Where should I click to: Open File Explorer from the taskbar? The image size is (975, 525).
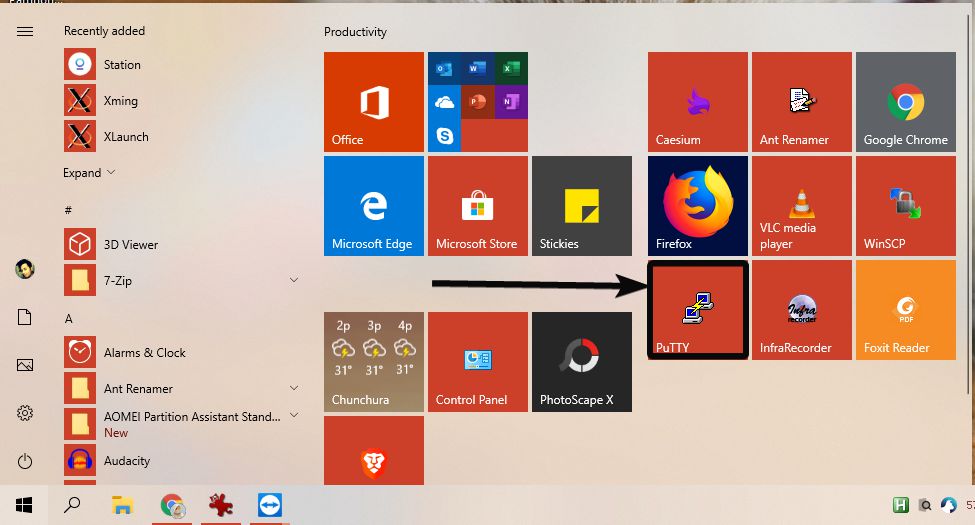click(x=122, y=505)
